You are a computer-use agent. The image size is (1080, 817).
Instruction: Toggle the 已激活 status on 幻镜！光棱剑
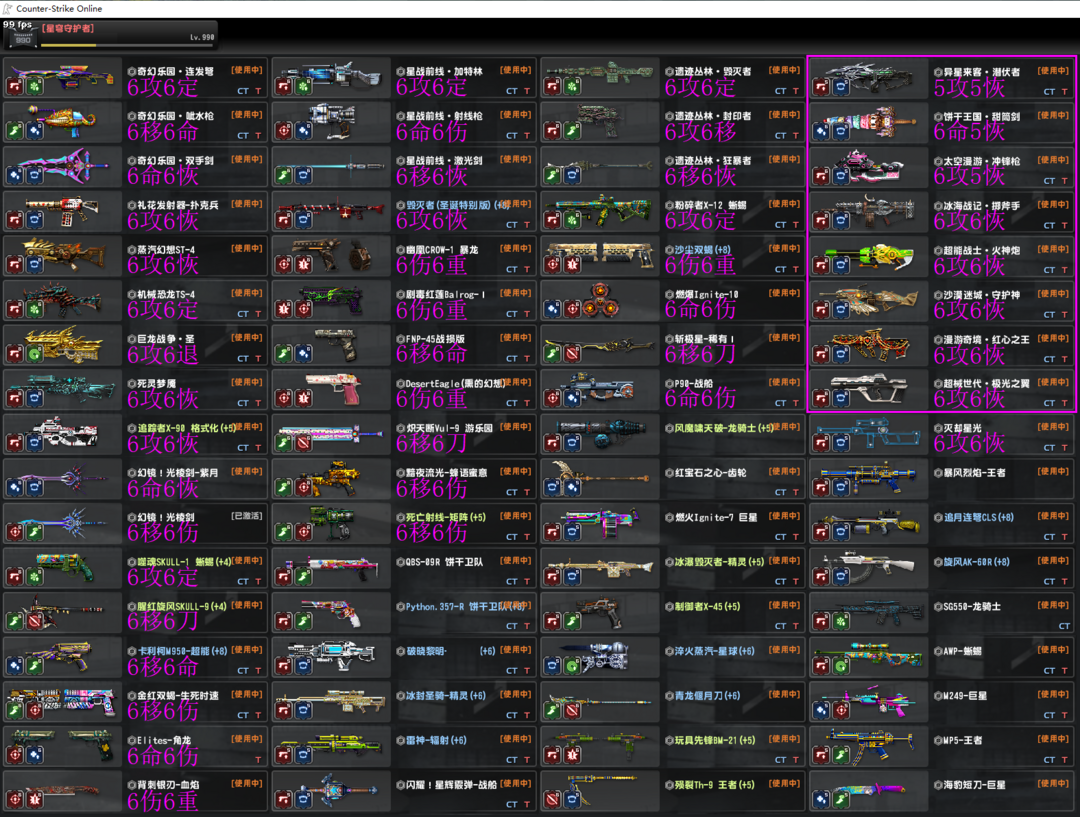tap(247, 516)
